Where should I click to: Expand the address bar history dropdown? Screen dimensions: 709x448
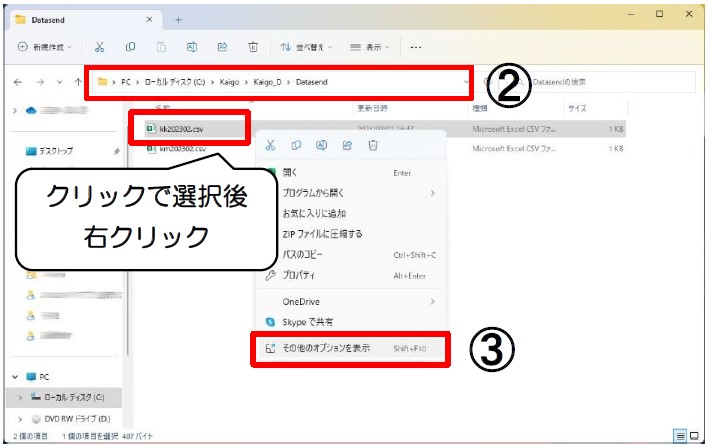(466, 82)
